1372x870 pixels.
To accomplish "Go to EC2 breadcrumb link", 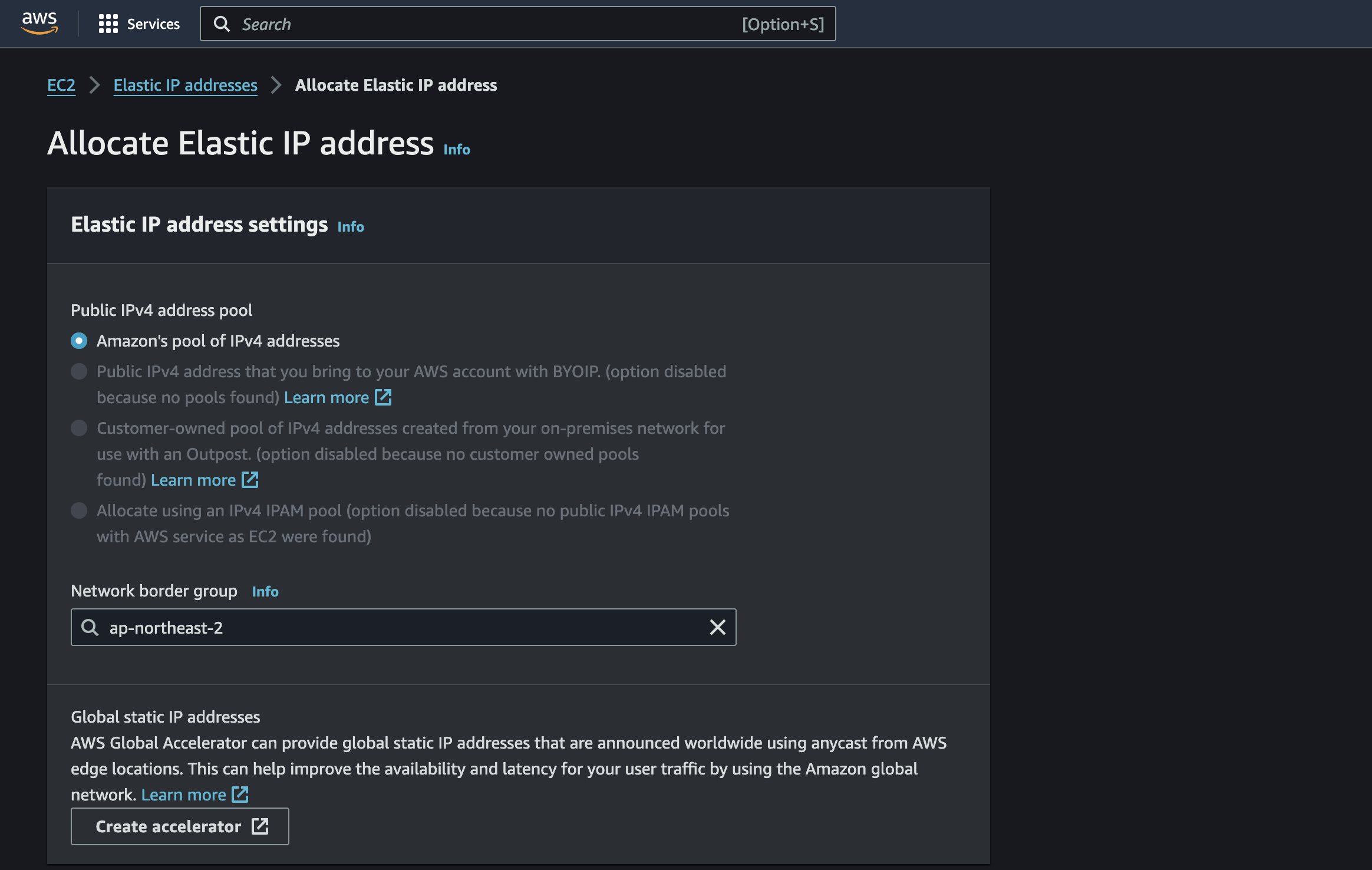I will pyautogui.click(x=61, y=85).
